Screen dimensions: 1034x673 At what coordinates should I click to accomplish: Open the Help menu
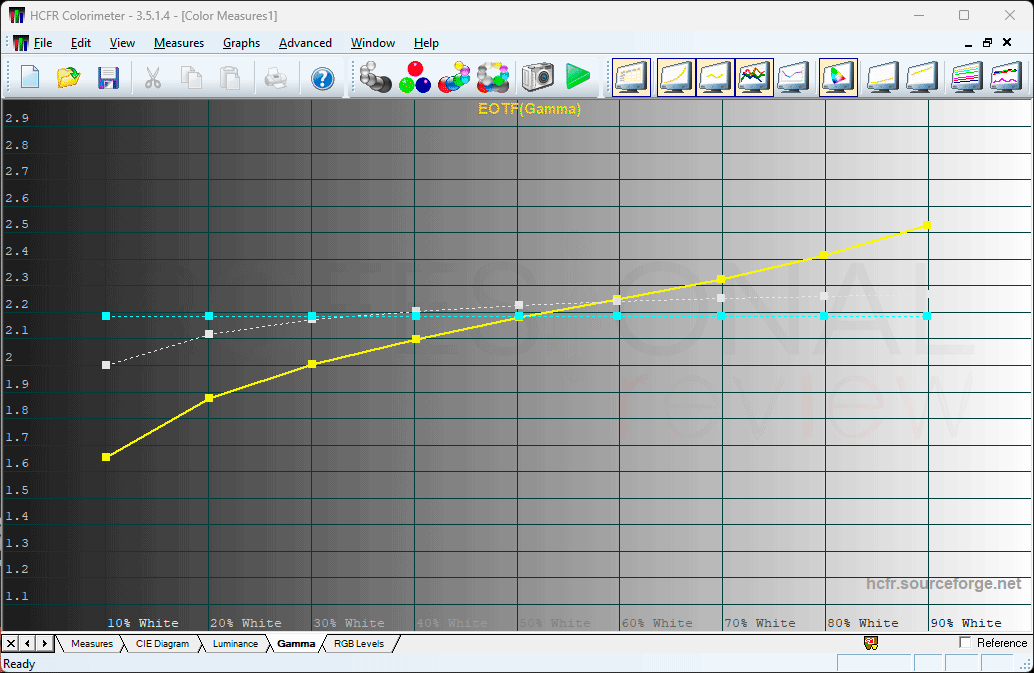pos(426,43)
